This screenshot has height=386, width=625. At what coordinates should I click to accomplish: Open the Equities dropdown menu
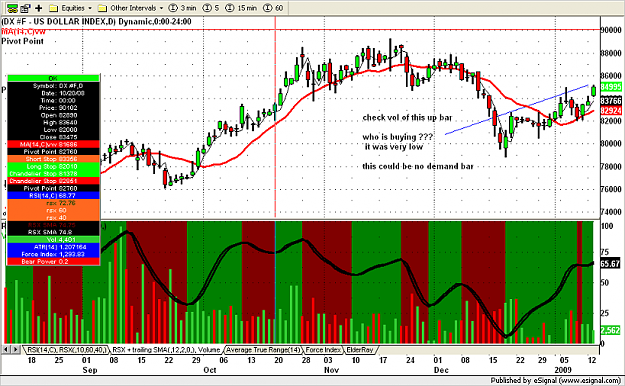pyautogui.click(x=76, y=8)
